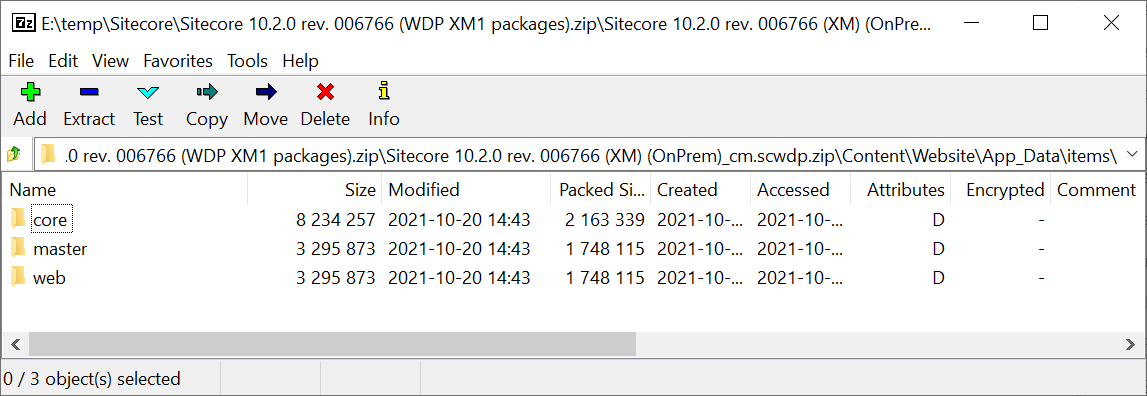Select the core folder

click(50, 220)
